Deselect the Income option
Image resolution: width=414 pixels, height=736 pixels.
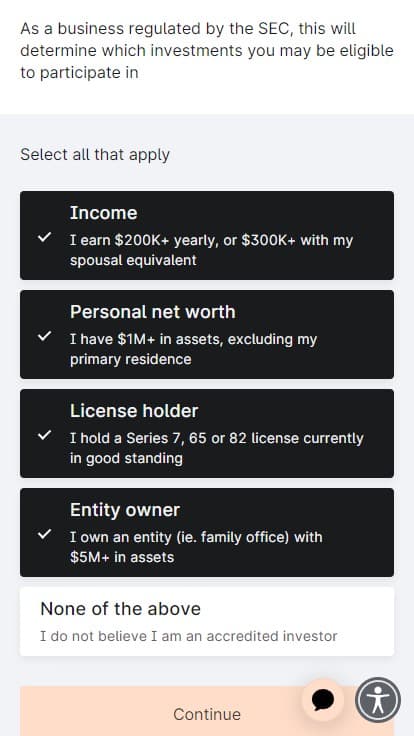[207, 235]
